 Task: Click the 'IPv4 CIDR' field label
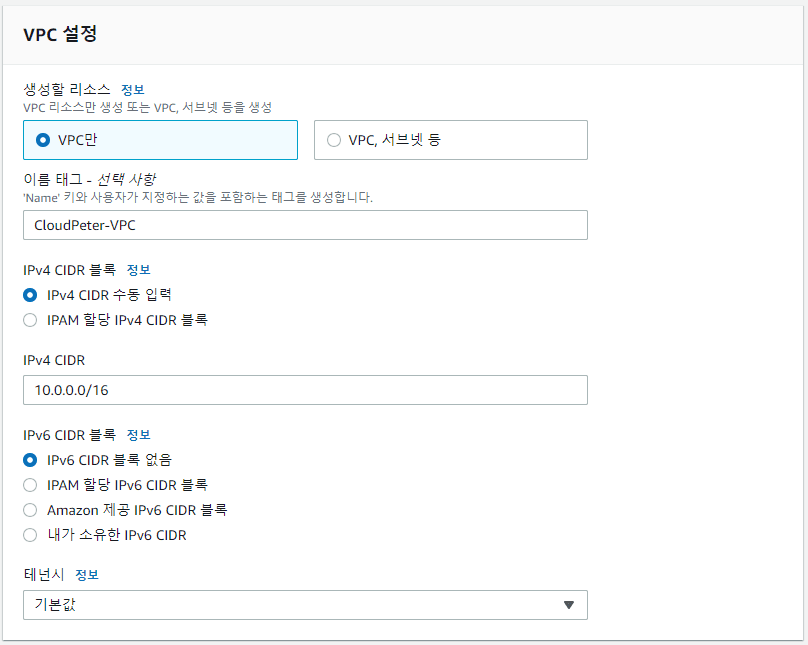point(60,360)
